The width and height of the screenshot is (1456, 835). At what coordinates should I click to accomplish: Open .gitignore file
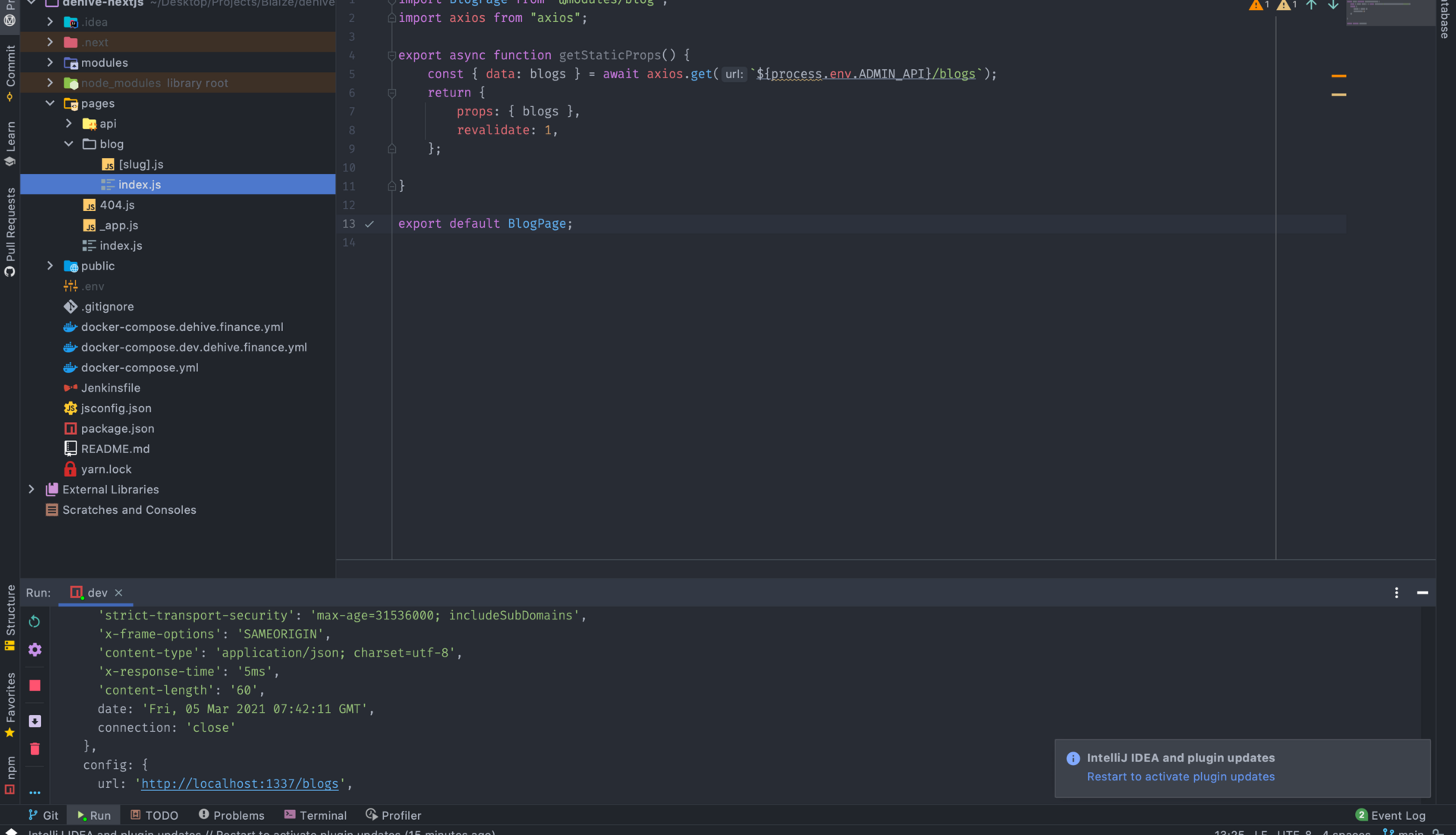(107, 307)
